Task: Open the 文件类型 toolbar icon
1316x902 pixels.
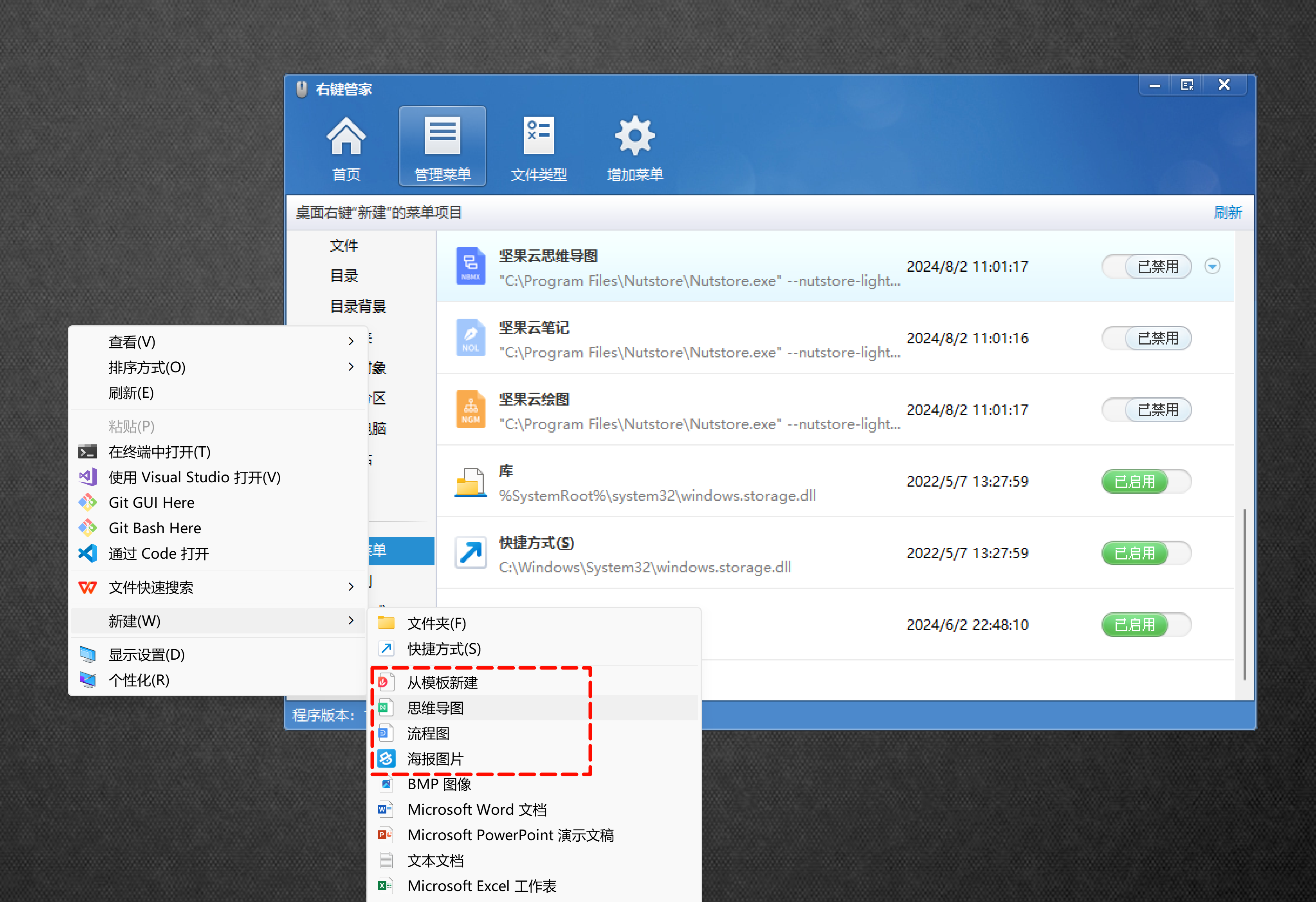Action: tap(539, 136)
